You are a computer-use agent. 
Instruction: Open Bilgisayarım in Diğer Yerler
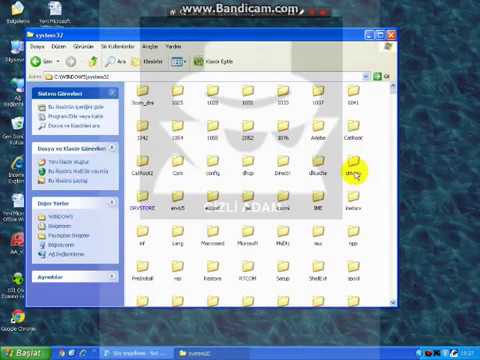point(61,245)
